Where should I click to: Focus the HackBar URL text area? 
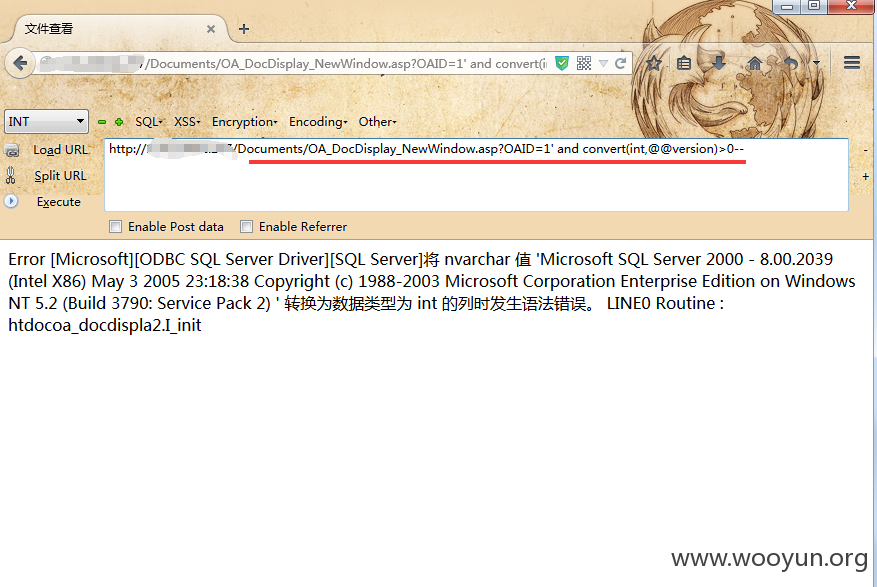coord(477,175)
